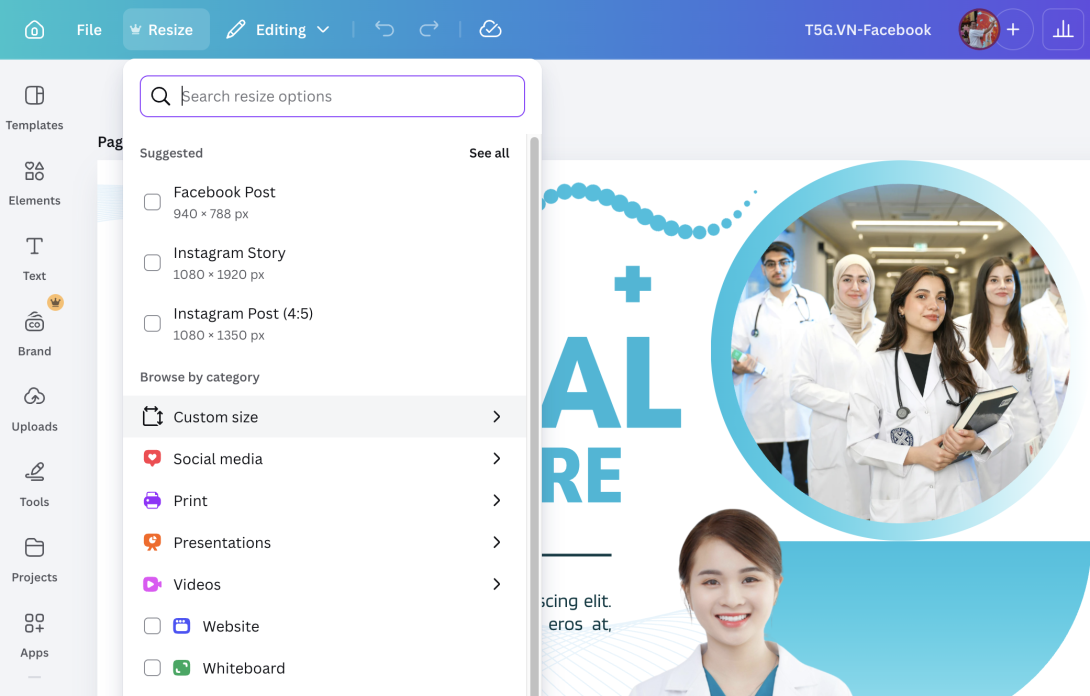Image resolution: width=1090 pixels, height=696 pixels.
Task: Undo the last action
Action: pos(385,30)
